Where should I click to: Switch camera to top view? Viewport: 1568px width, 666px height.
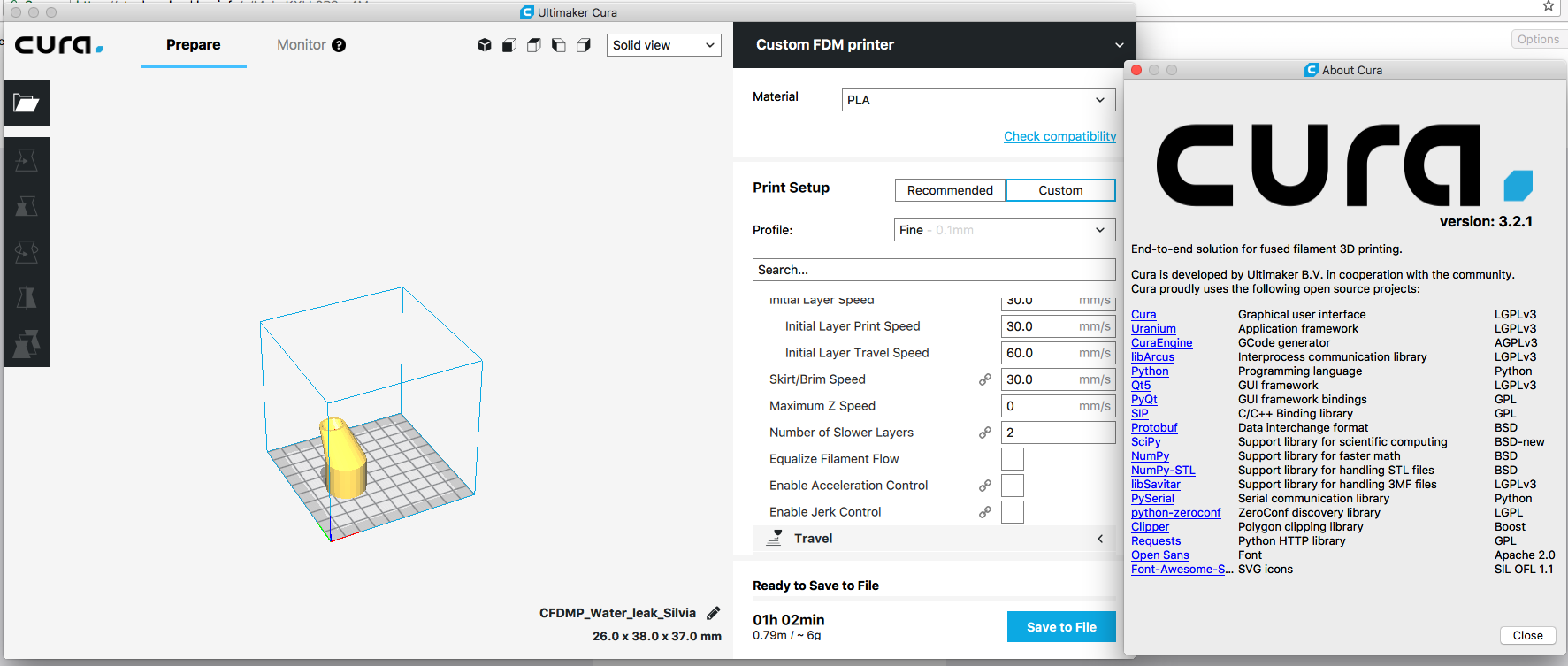[534, 45]
